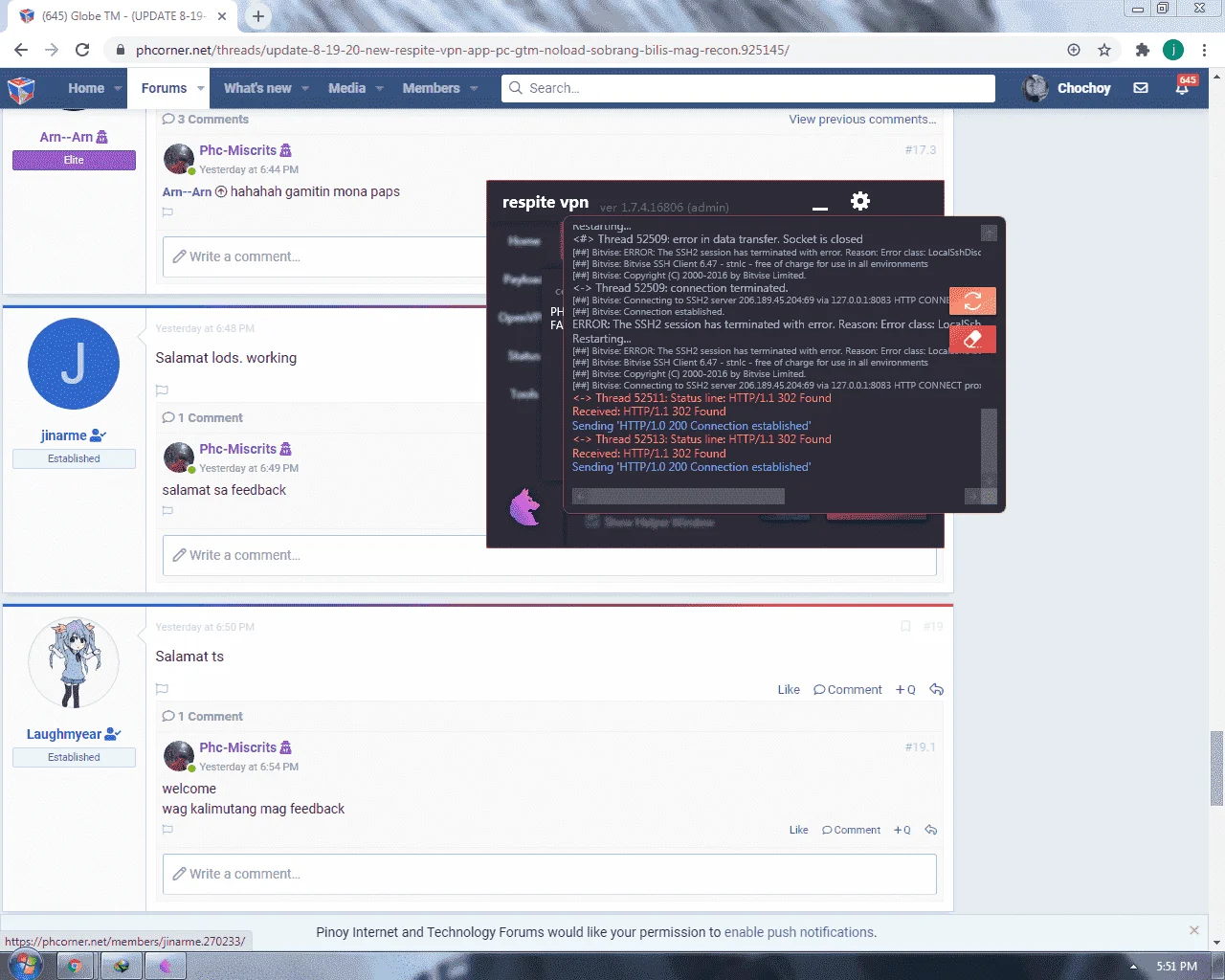Bookmark post #19 by Laughmyear

click(x=905, y=627)
